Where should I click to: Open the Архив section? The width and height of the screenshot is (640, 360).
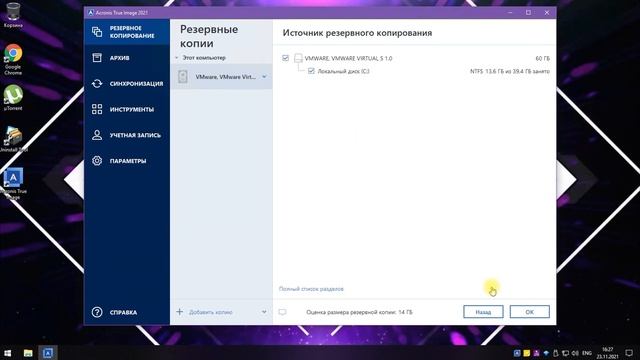(127, 58)
